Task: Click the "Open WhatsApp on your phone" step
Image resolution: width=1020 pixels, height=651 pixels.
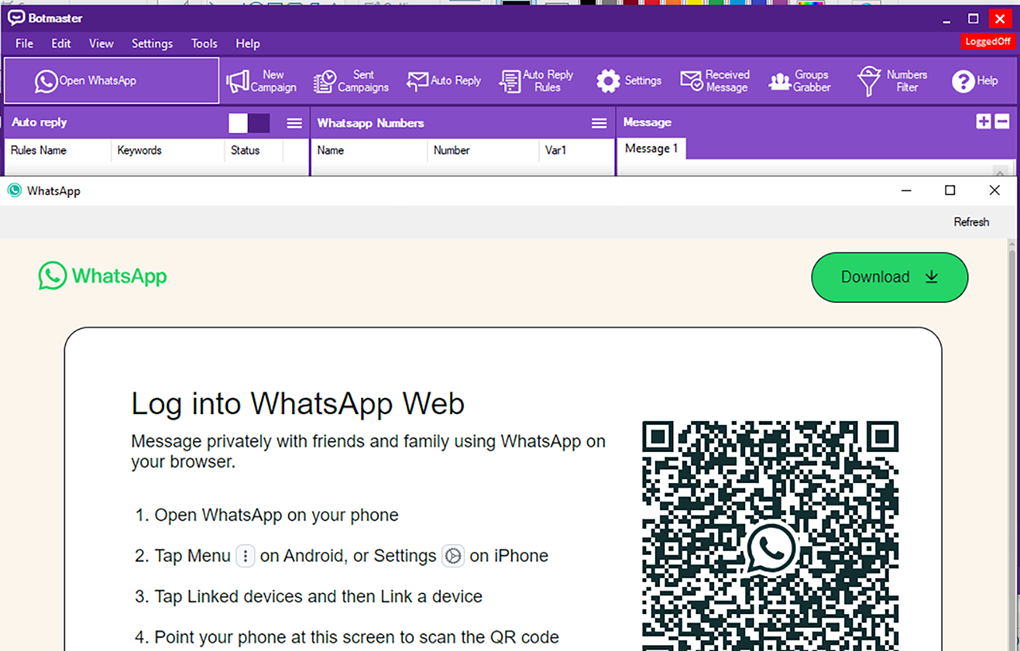Action: click(x=276, y=515)
